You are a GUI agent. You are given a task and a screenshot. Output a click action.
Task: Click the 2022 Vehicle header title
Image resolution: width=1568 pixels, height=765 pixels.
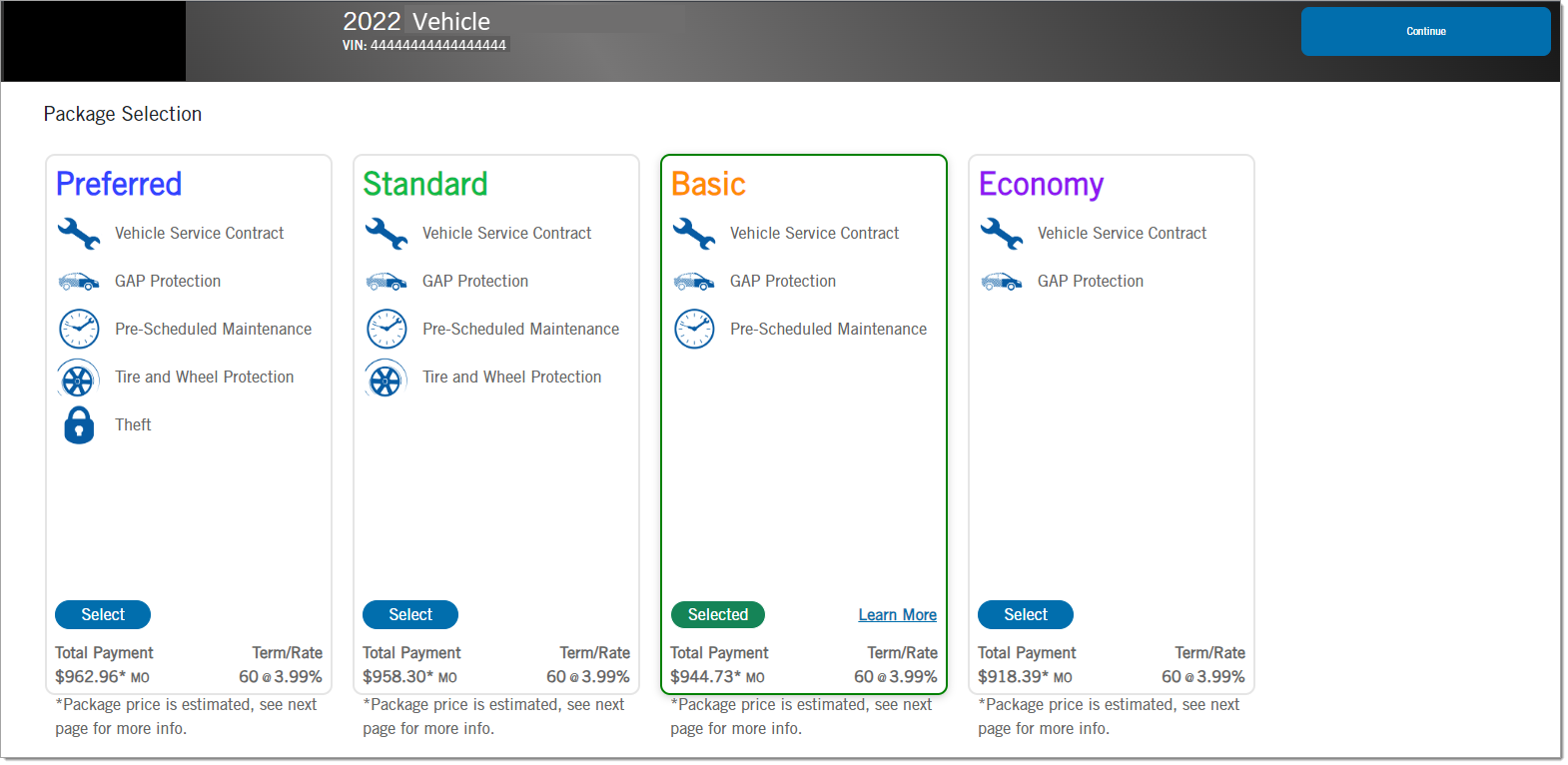416,21
